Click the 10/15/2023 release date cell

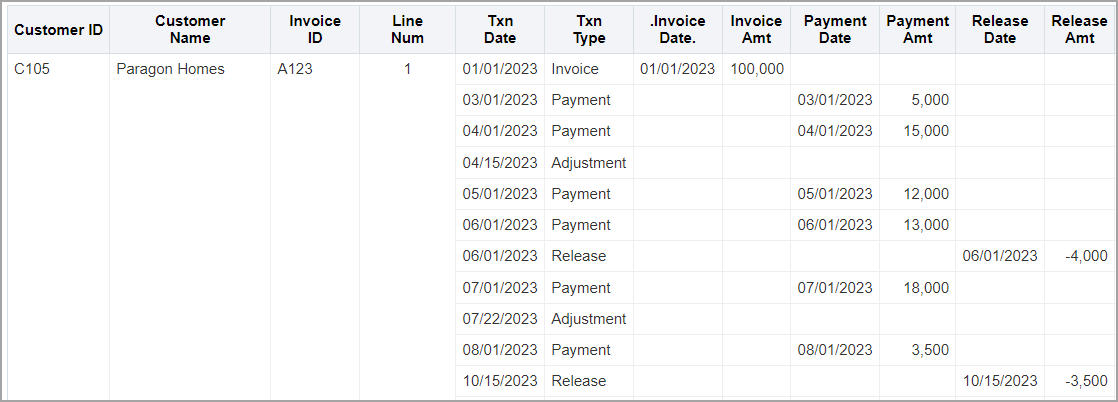click(x=1000, y=381)
